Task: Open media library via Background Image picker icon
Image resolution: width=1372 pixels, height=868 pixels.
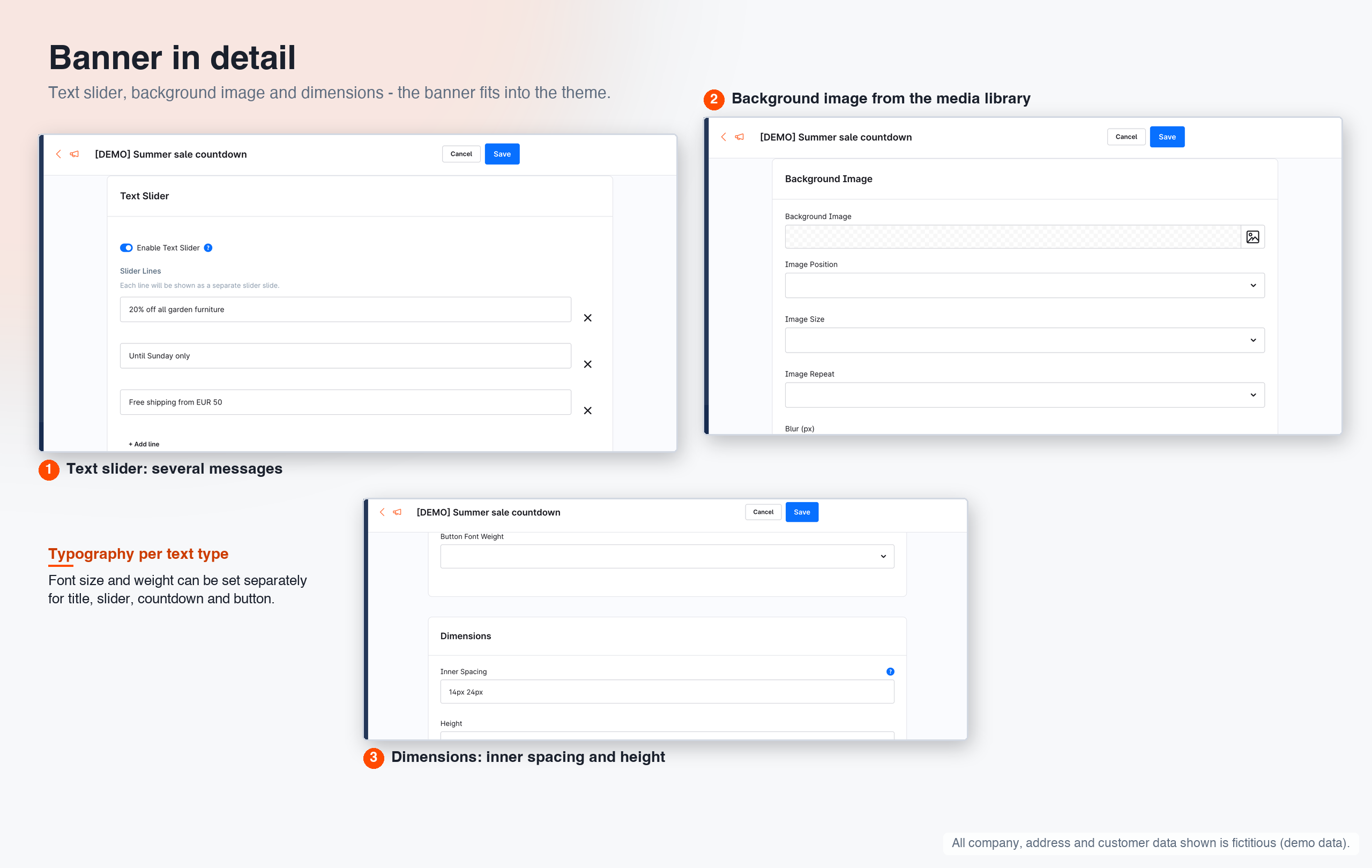Action: 1252,237
